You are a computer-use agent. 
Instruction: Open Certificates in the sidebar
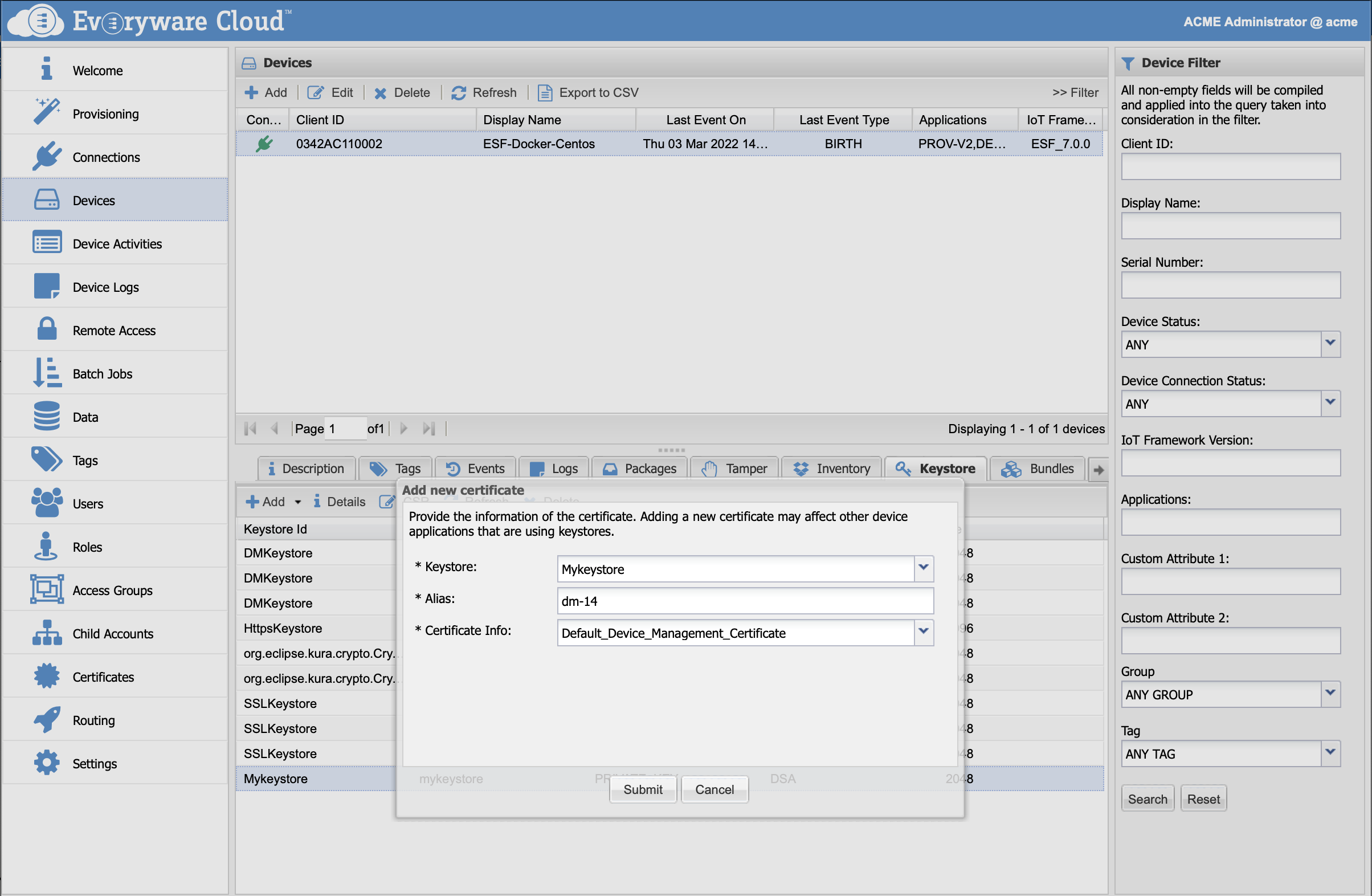pyautogui.click(x=115, y=676)
